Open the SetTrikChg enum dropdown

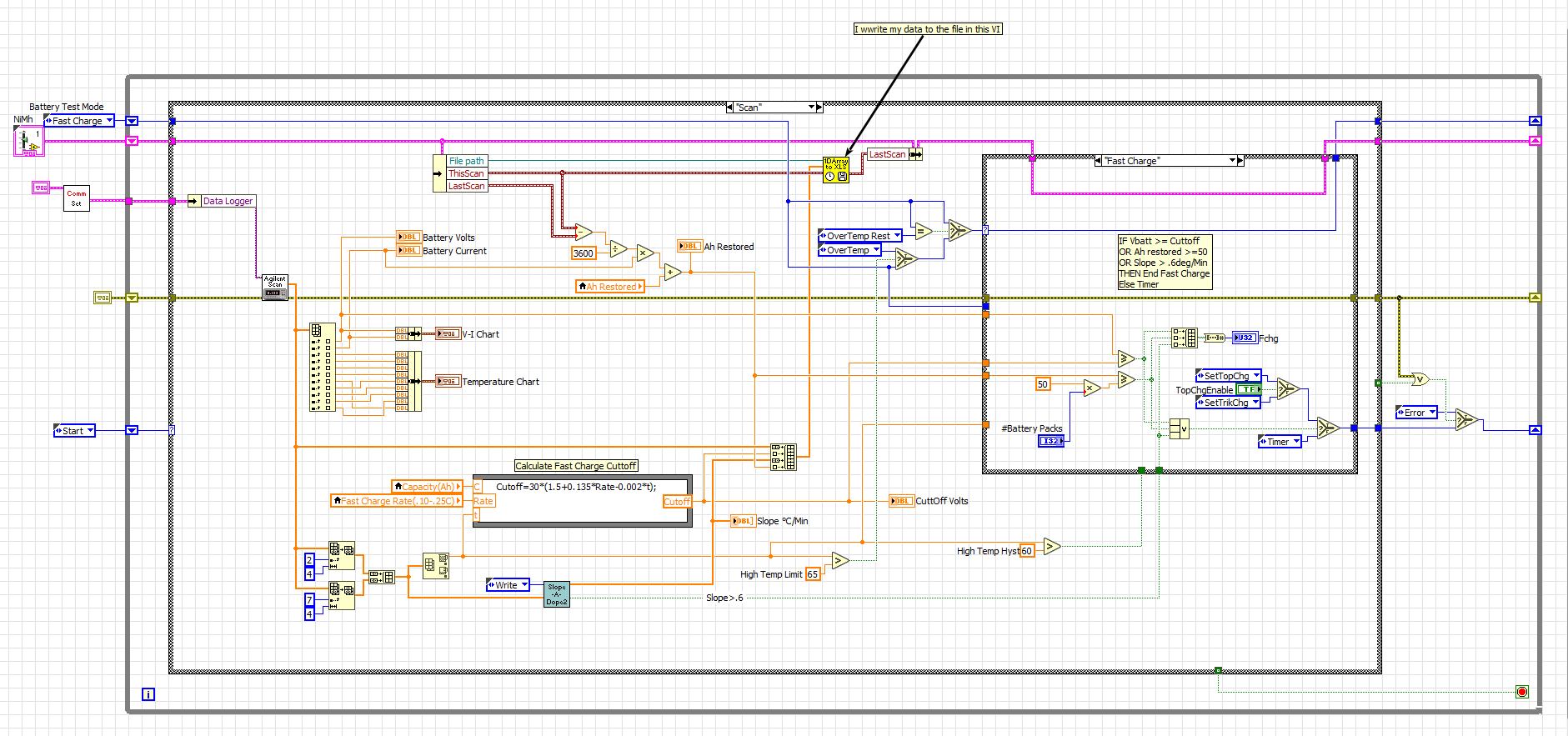[x=1228, y=403]
